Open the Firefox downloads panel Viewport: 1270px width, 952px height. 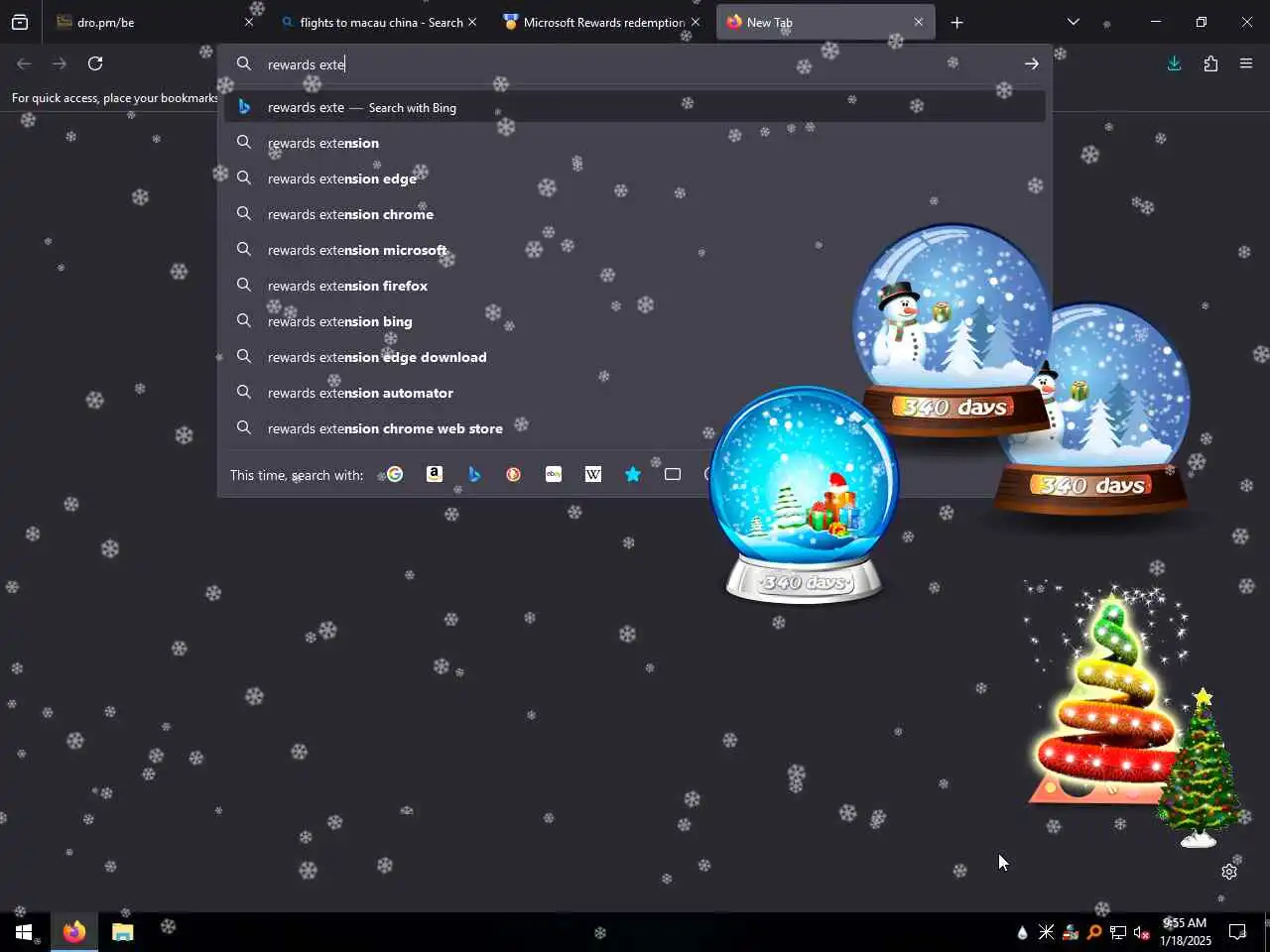click(x=1174, y=63)
